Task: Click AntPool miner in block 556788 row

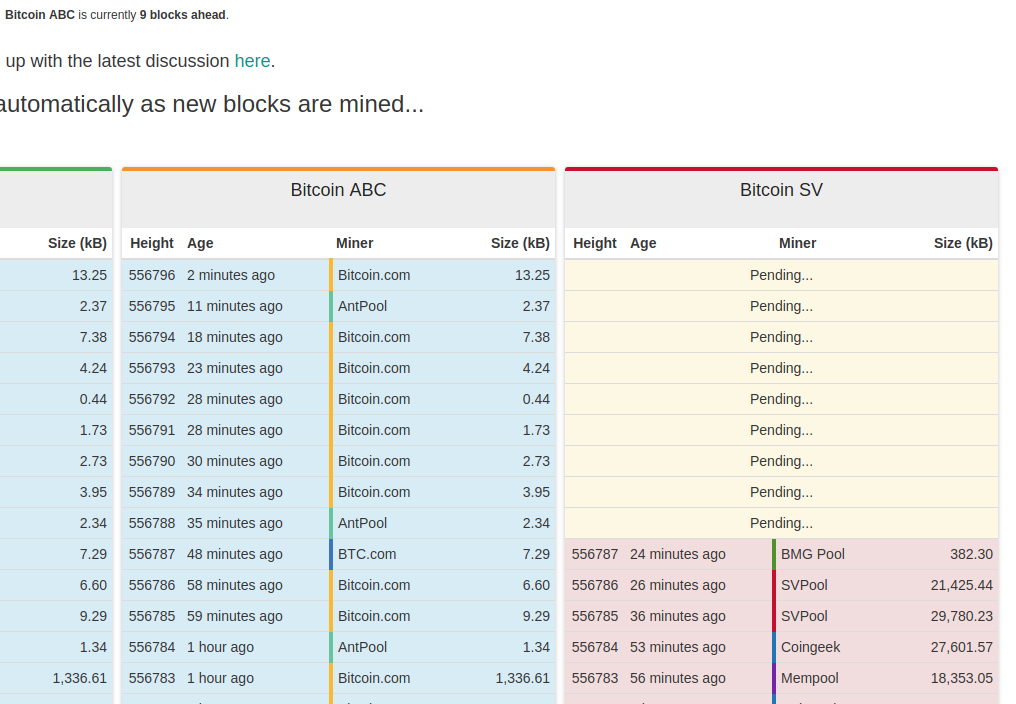Action: (x=362, y=523)
